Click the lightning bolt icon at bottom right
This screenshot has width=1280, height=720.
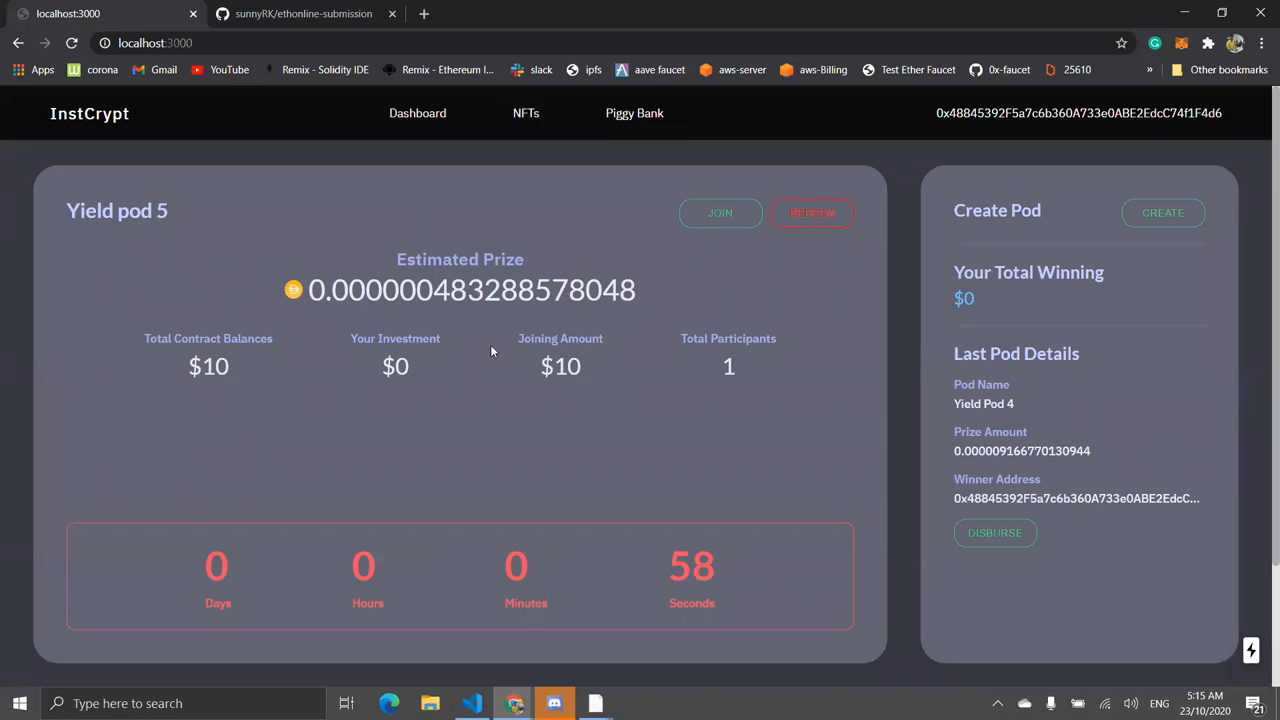[x=1251, y=651]
